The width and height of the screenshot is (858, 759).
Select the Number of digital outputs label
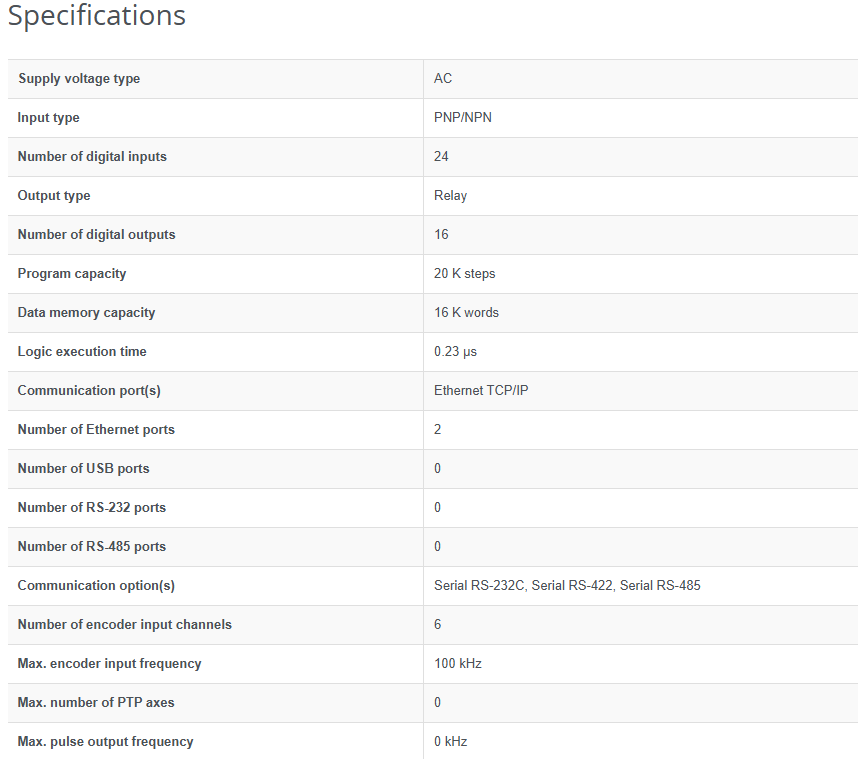coord(96,235)
